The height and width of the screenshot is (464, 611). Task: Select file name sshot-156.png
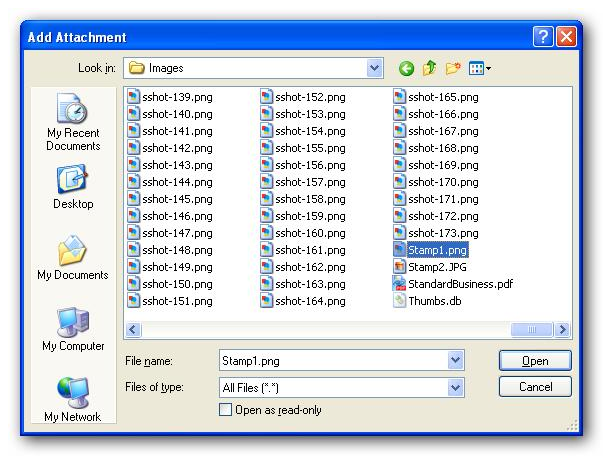[310, 165]
